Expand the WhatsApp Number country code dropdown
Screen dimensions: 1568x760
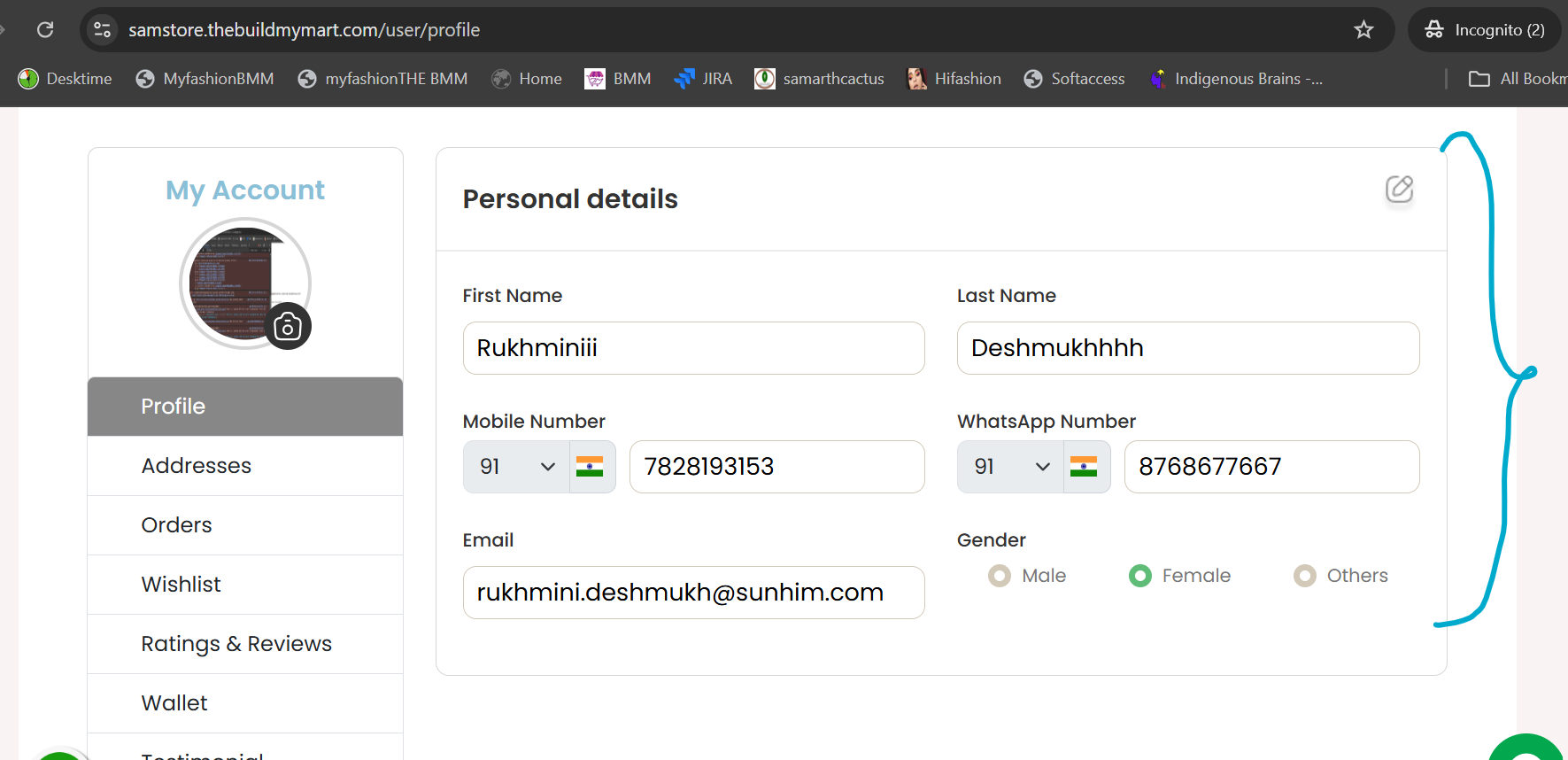tap(1011, 467)
